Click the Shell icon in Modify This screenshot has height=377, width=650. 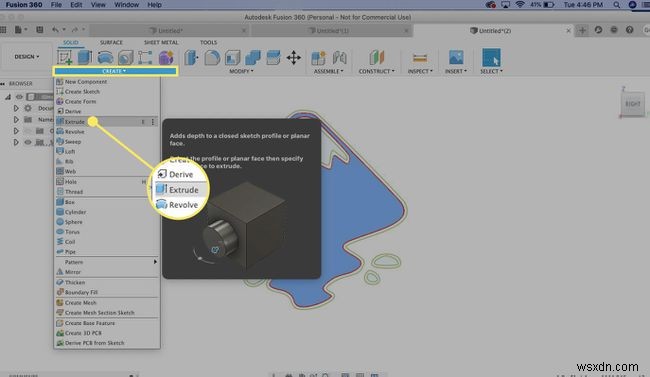click(233, 58)
